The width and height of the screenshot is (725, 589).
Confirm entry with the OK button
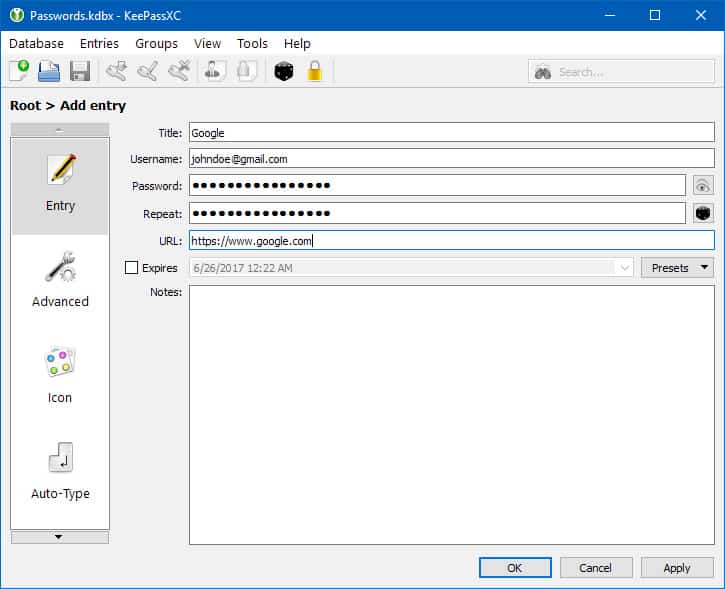[x=515, y=567]
